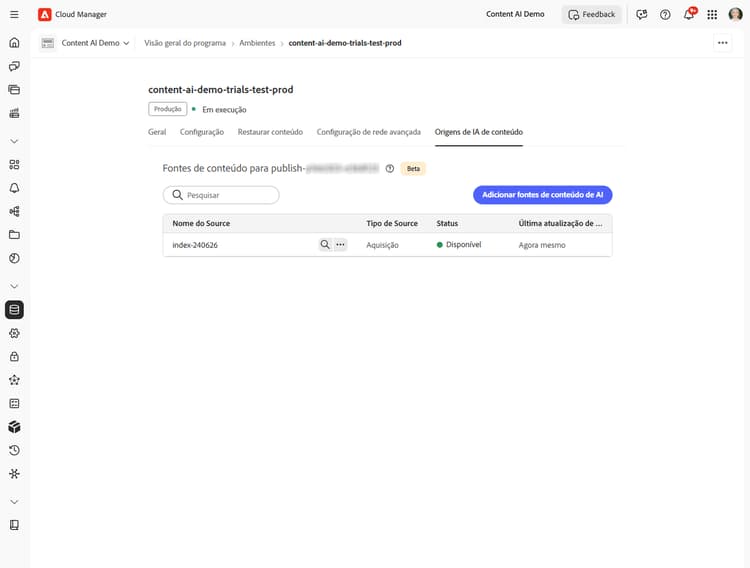Switch to the Configuração tab
Viewport: 750px width, 568px height.
(x=202, y=132)
